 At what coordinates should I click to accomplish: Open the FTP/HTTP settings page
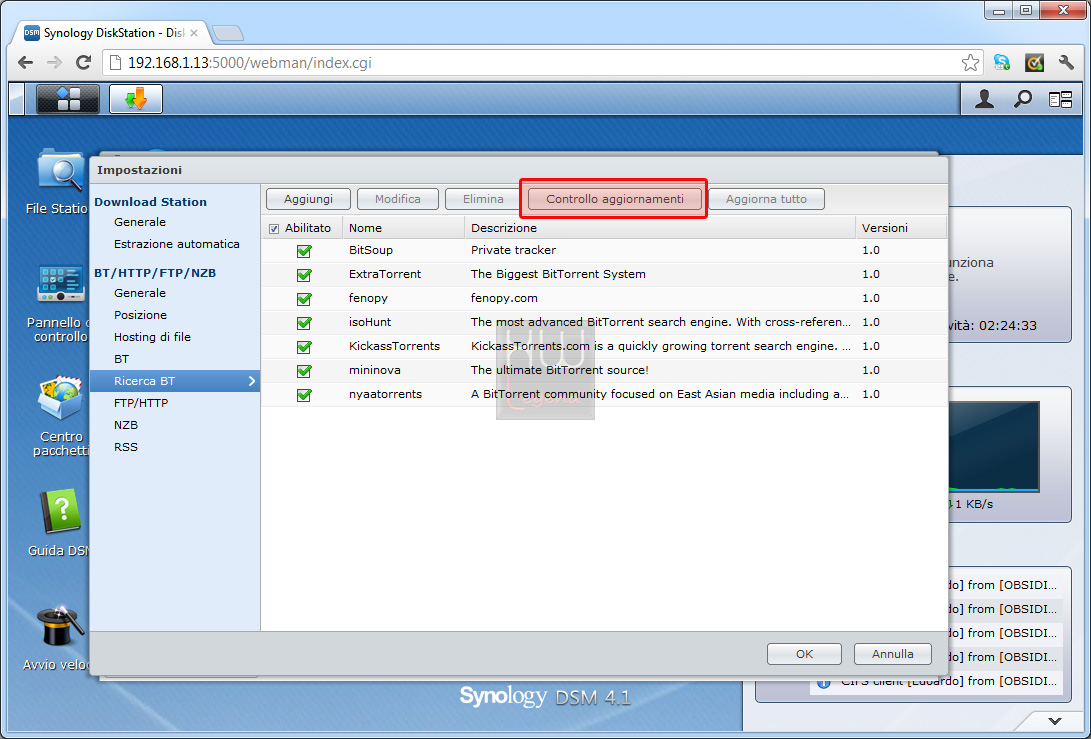(x=141, y=403)
